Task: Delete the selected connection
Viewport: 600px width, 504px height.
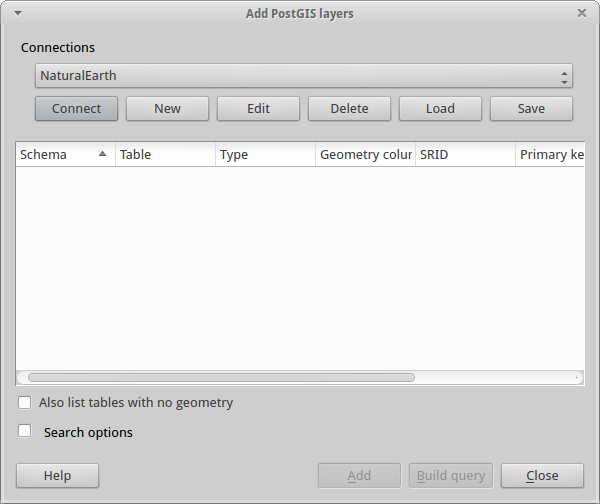Action: (x=349, y=109)
